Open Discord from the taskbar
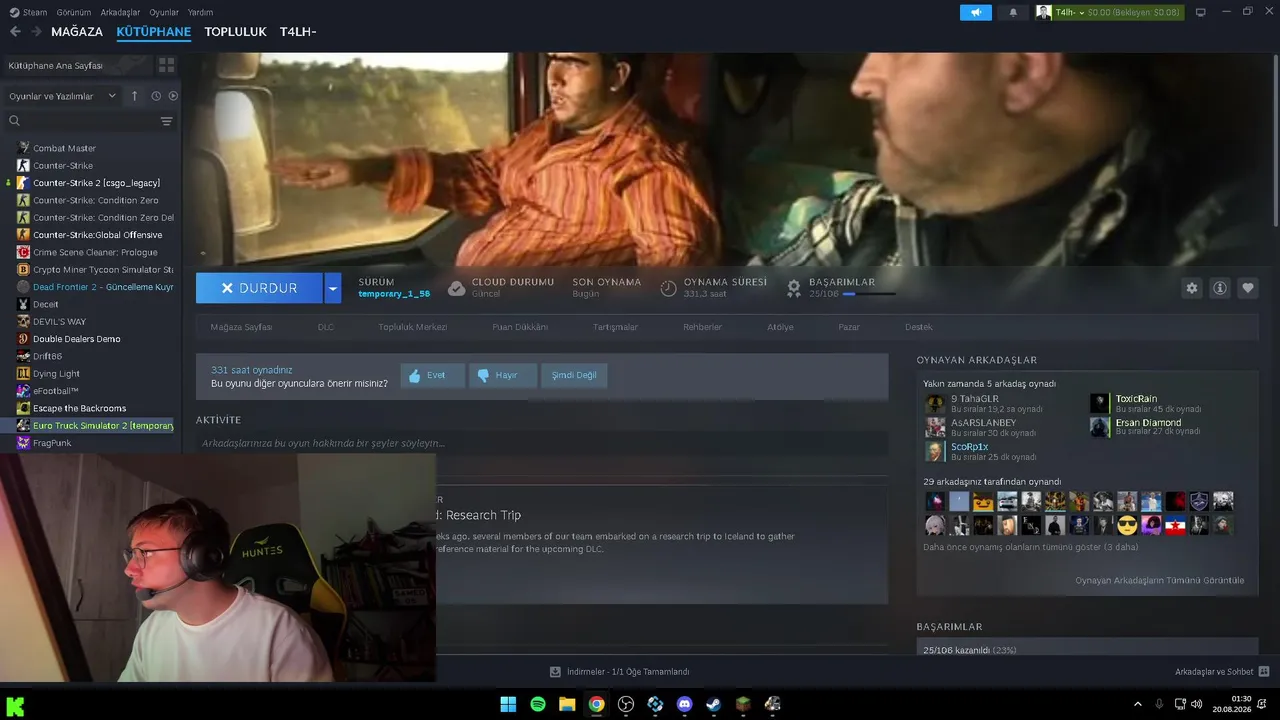Screen dimensions: 1280x720 [684, 704]
